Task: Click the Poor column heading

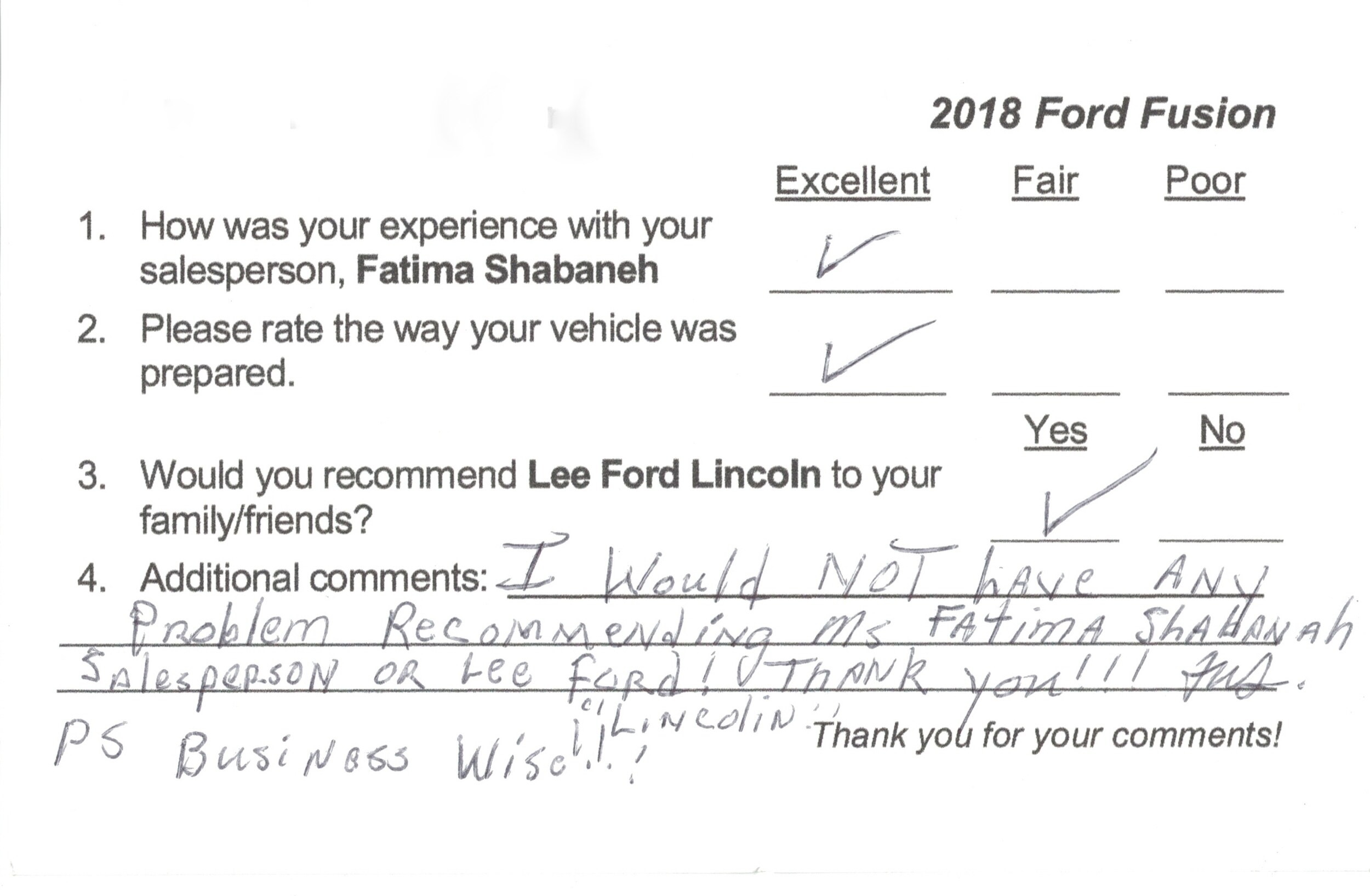Action: (x=1205, y=182)
